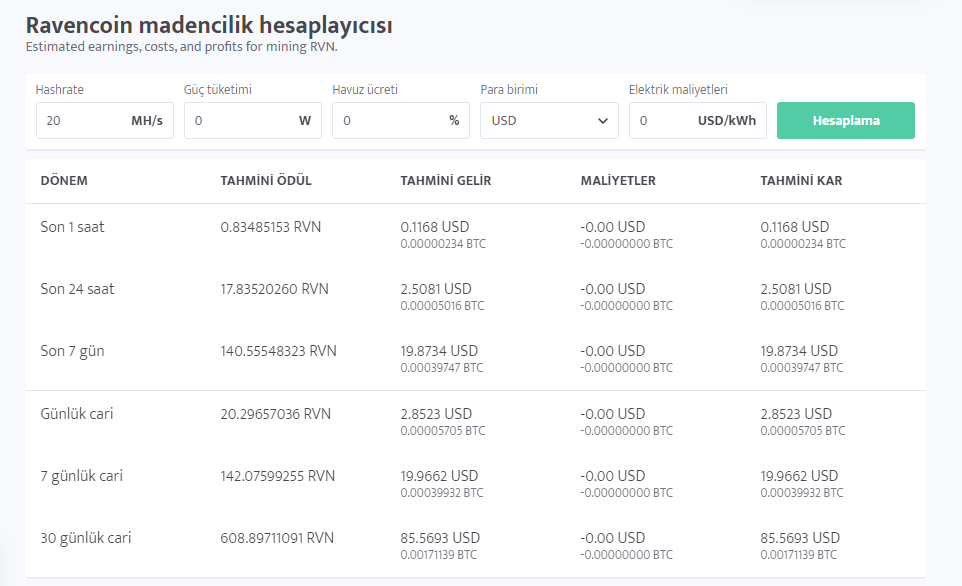
Task: Click reward value 0.83485153 RVN
Action: [271, 227]
